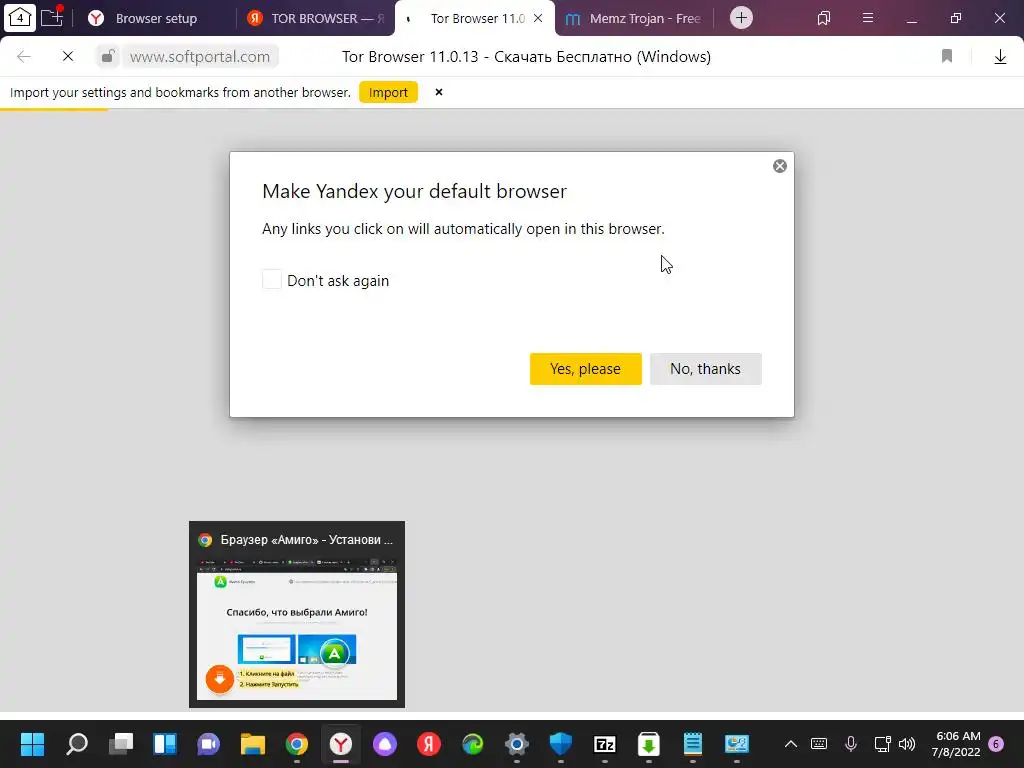Open the tab count home button
Image resolution: width=1024 pixels, height=768 pixels.
click(x=20, y=17)
